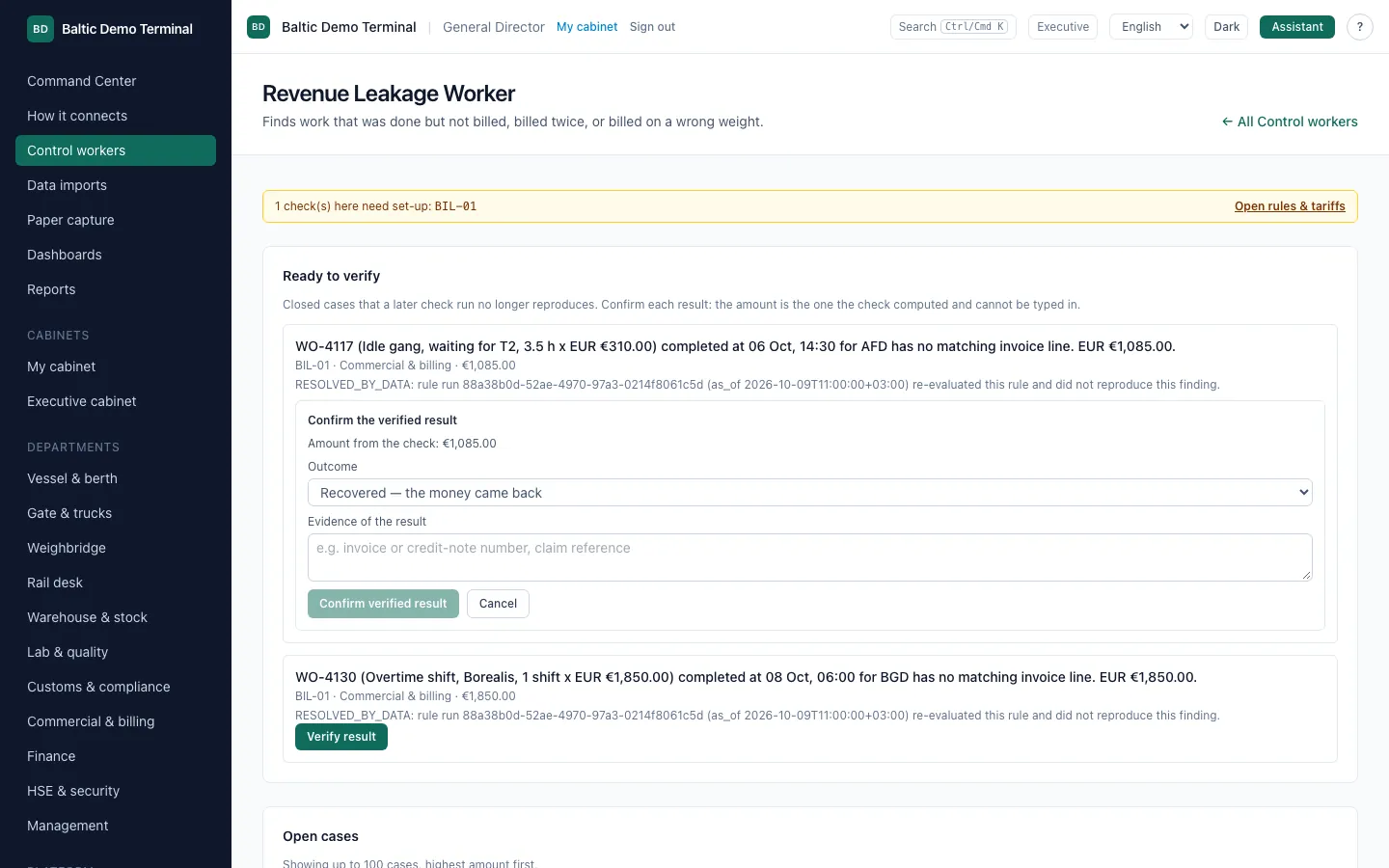
Task: Click the Evidence of the result field
Action: click(x=810, y=557)
